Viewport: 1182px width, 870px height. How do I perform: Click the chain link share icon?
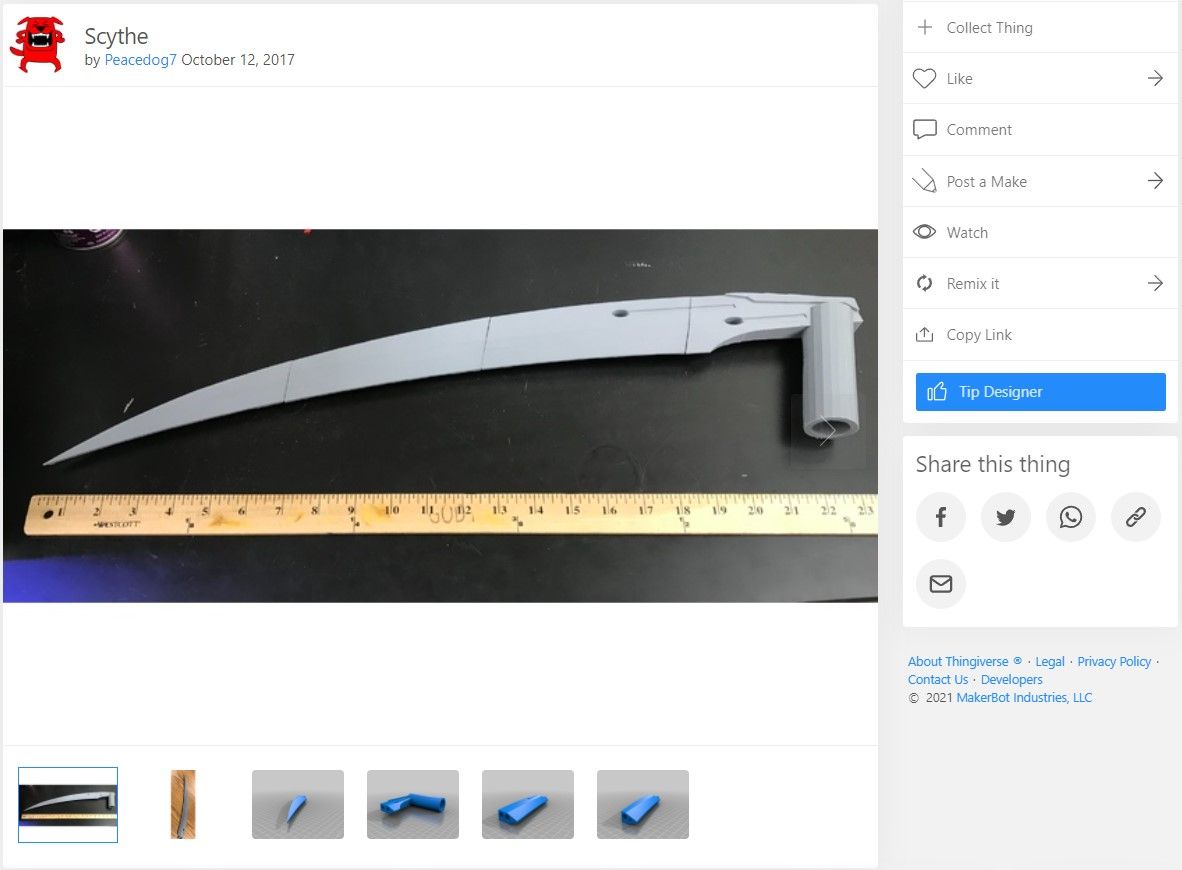click(1136, 517)
